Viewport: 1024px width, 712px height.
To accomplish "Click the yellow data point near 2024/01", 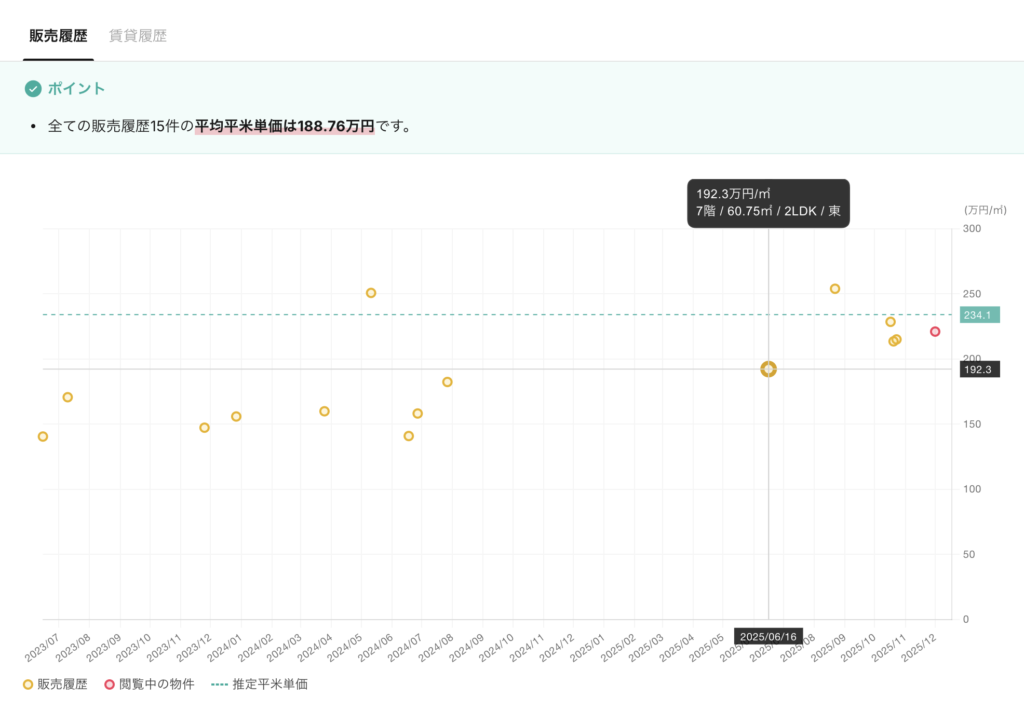I will pyautogui.click(x=236, y=416).
